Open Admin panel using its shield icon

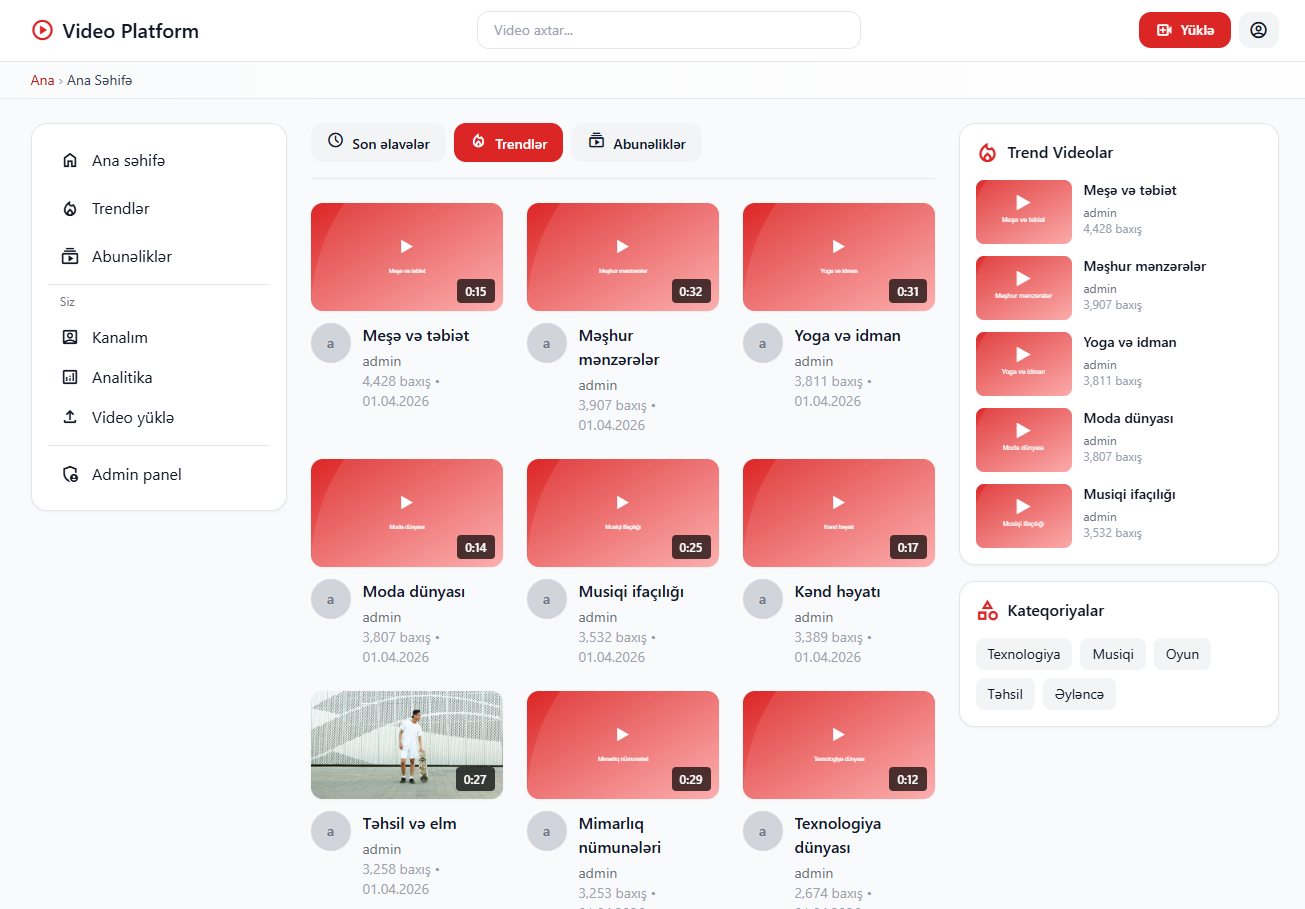(70, 474)
